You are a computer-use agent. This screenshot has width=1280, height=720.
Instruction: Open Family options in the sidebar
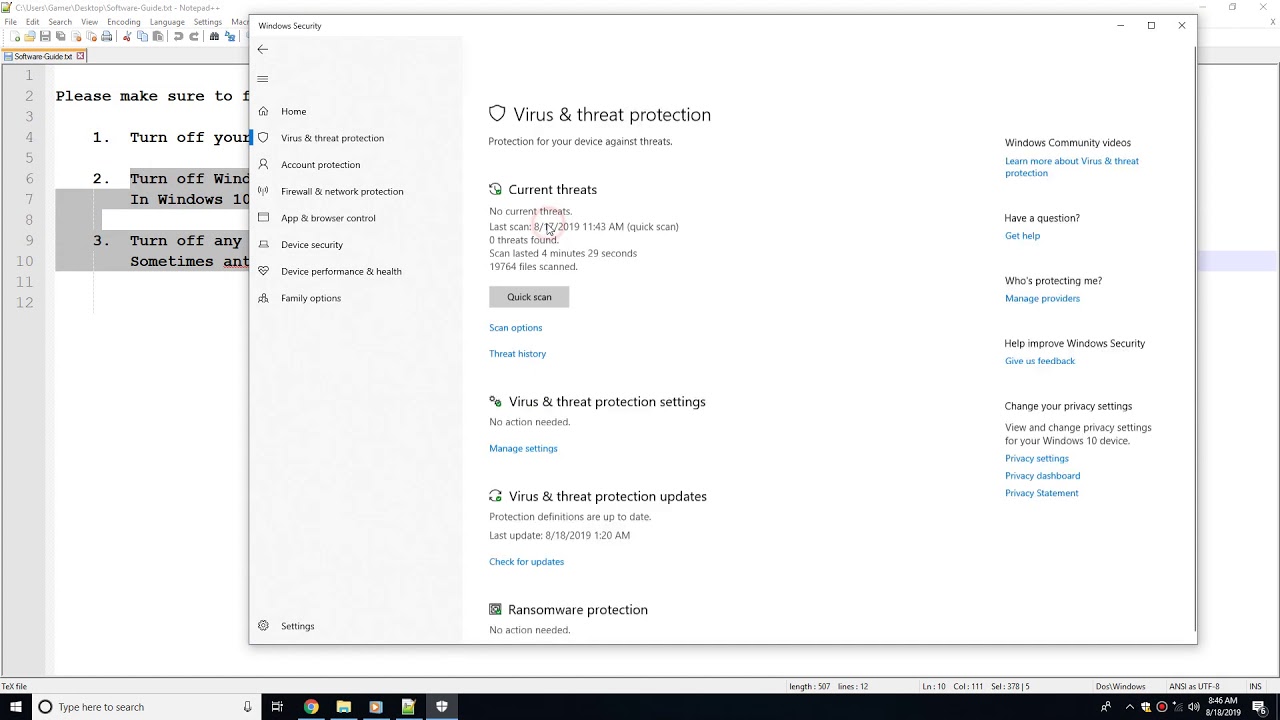tap(310, 298)
